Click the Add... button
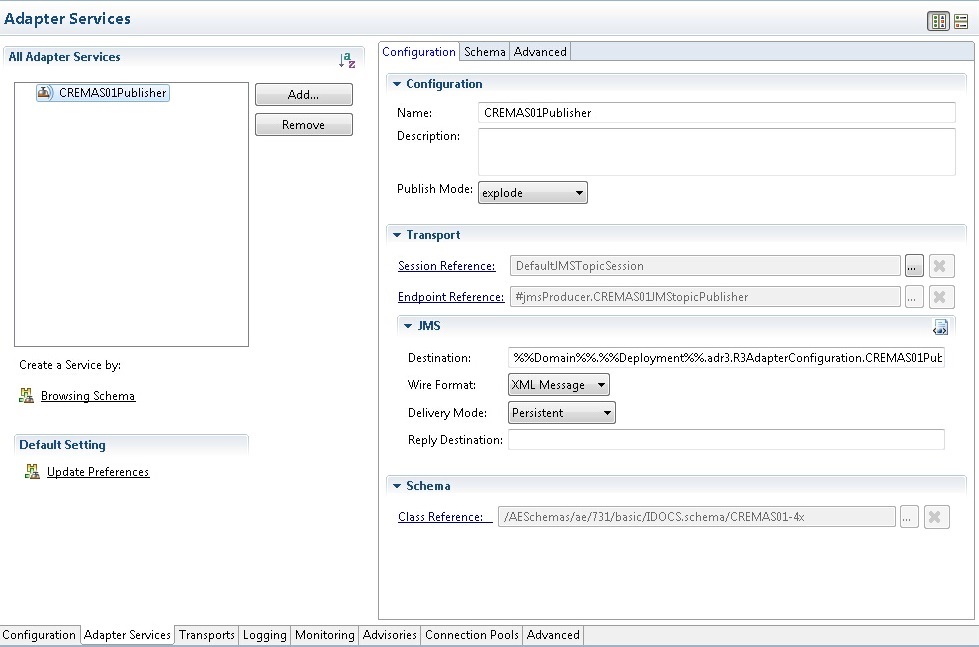 [303, 95]
